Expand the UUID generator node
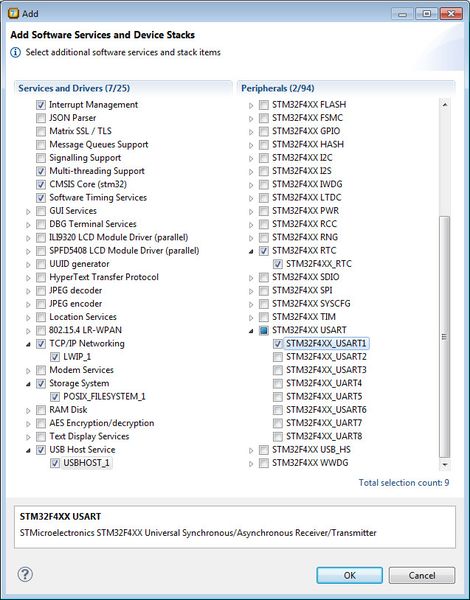The image size is (470, 600). pyautogui.click(x=28, y=264)
